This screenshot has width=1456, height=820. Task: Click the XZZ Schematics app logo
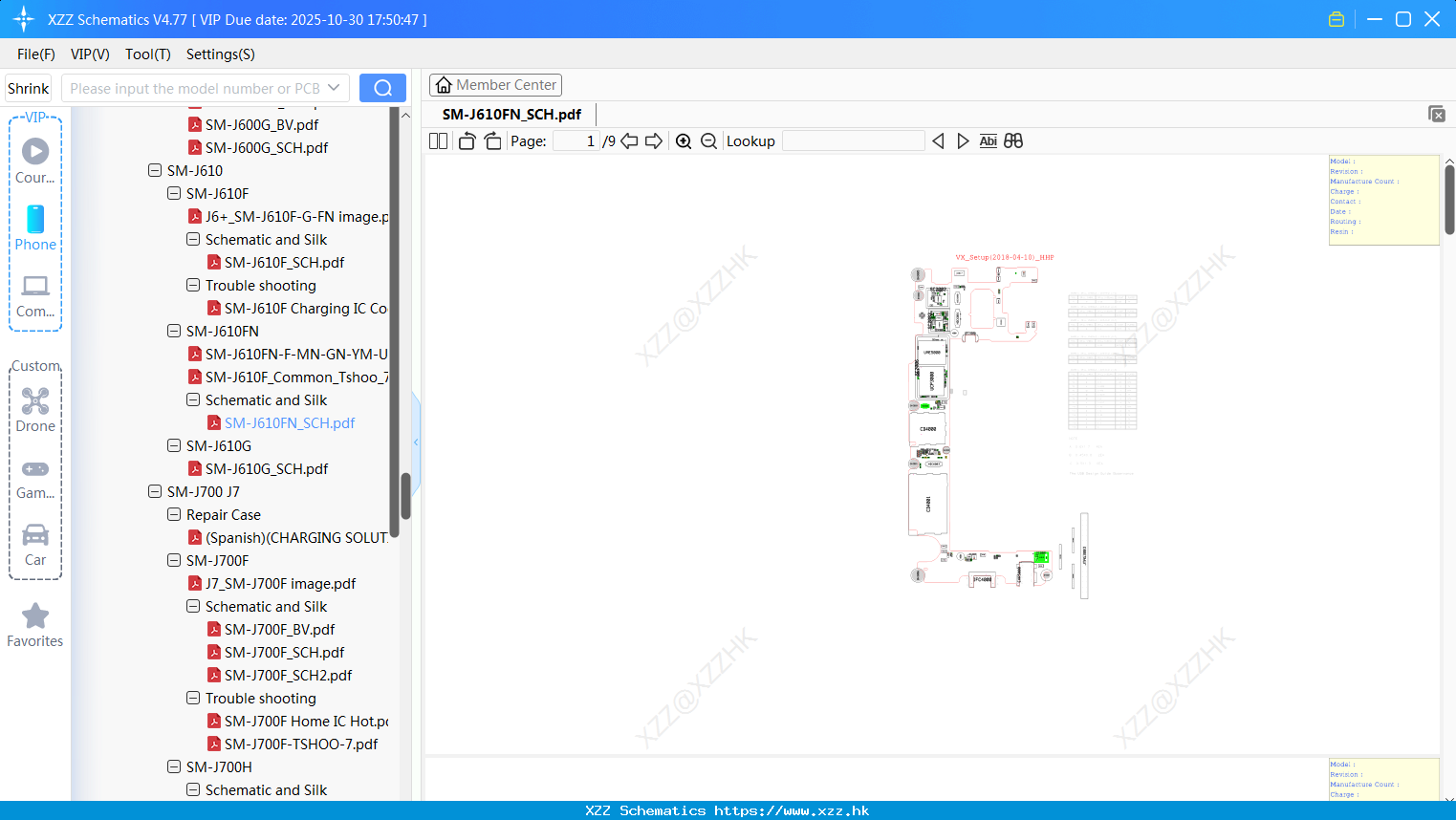coord(24,19)
